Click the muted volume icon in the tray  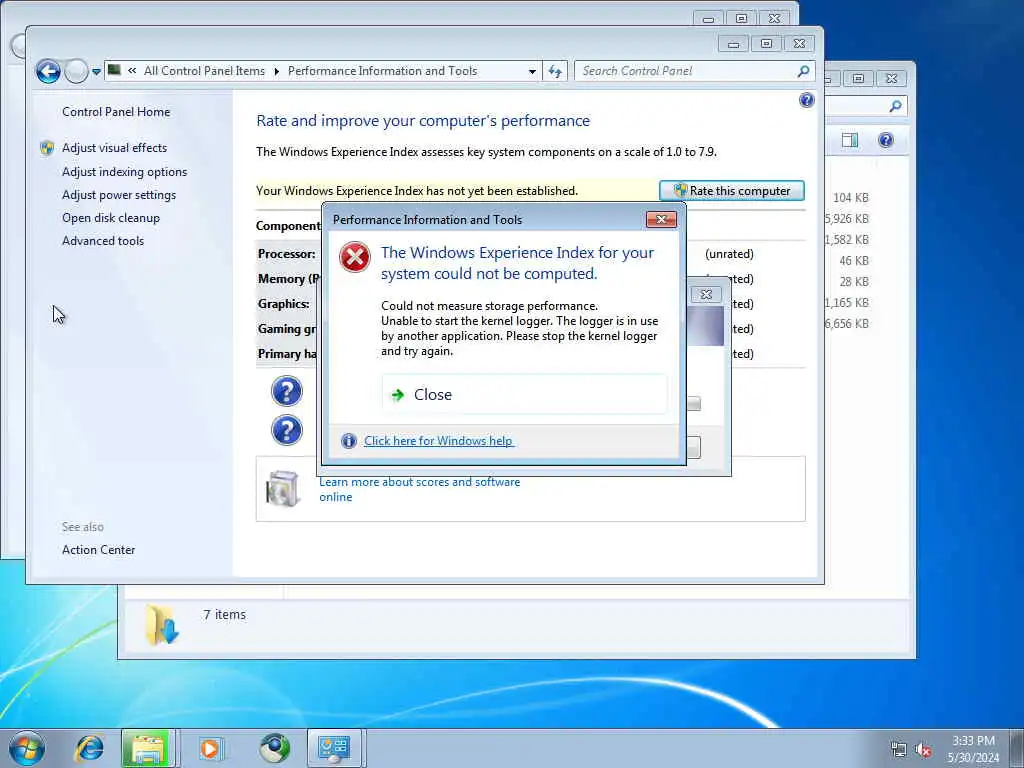[x=923, y=749]
